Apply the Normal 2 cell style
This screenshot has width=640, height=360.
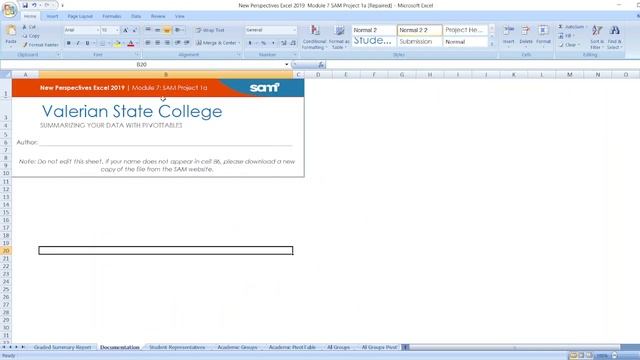pos(374,30)
